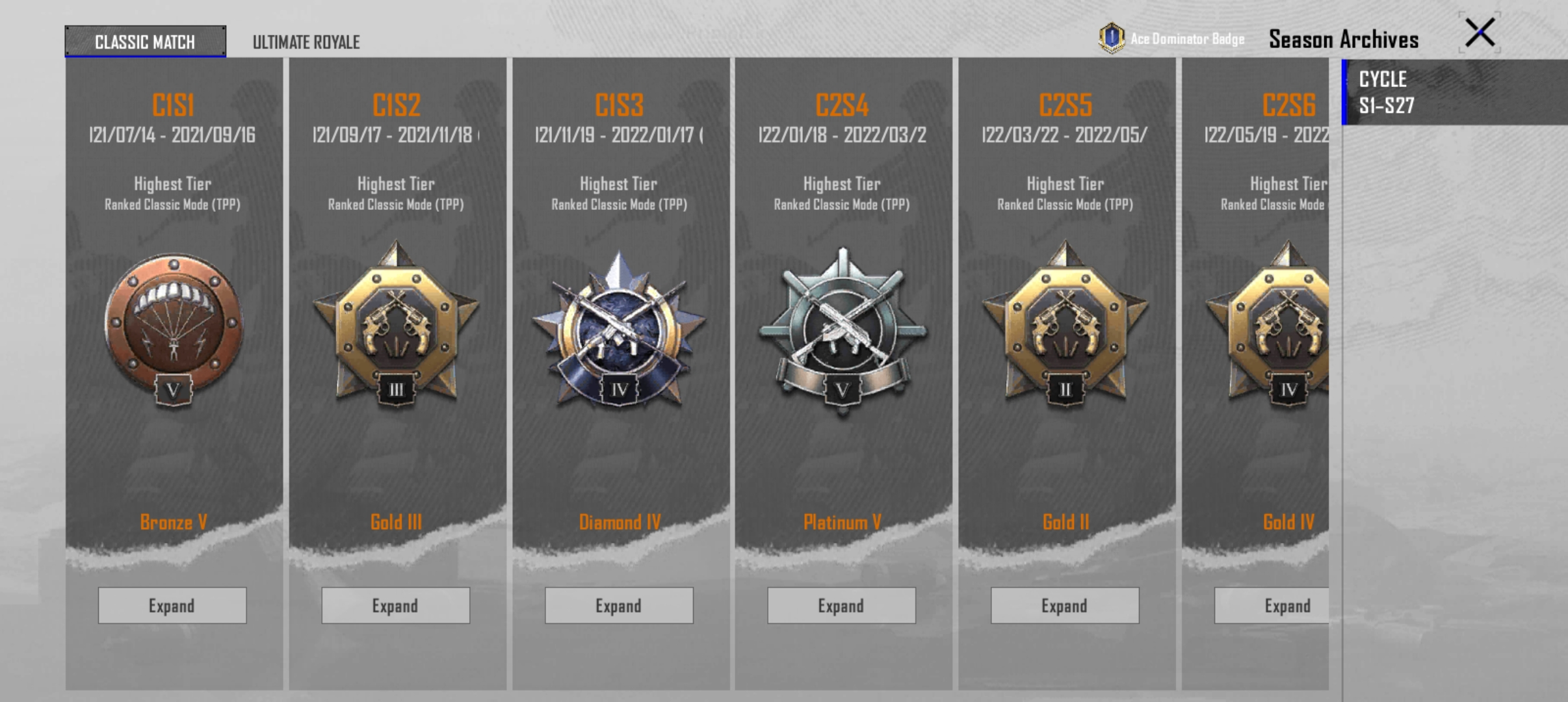1568x702 pixels.
Task: Click the Ace Dominator Badge label
Action: point(1188,38)
